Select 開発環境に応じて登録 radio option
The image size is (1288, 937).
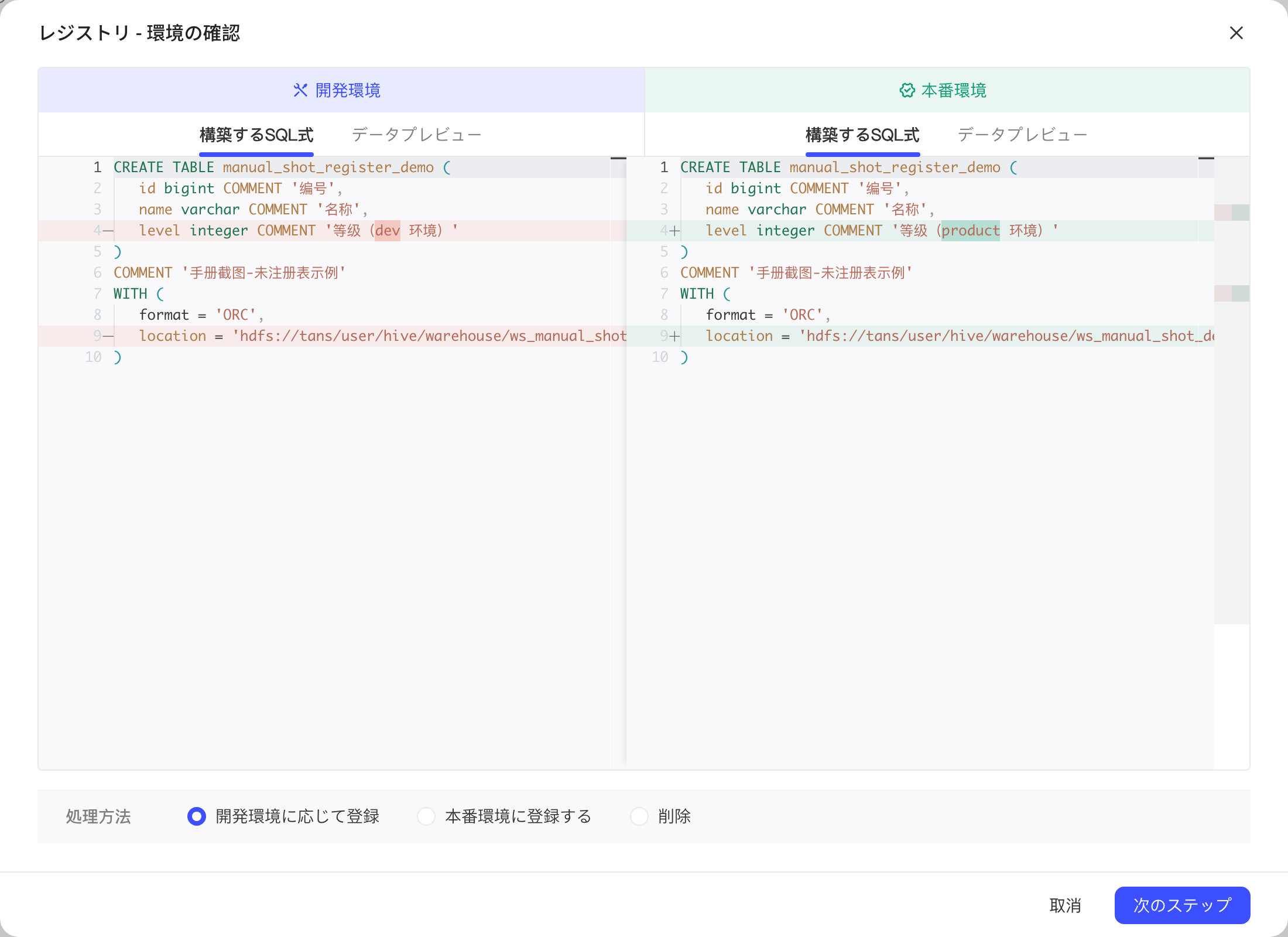click(197, 816)
